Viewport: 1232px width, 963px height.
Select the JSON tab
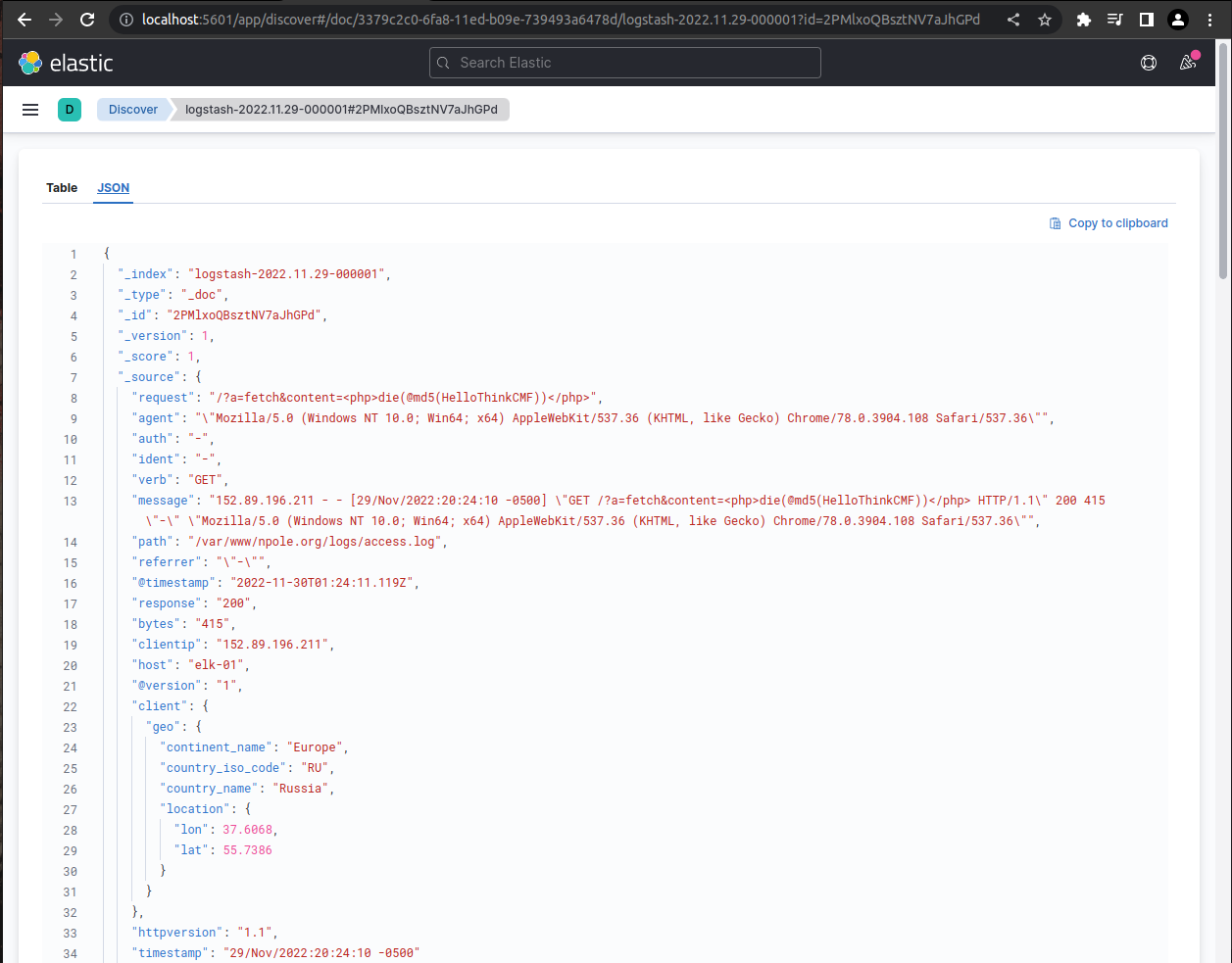[114, 188]
